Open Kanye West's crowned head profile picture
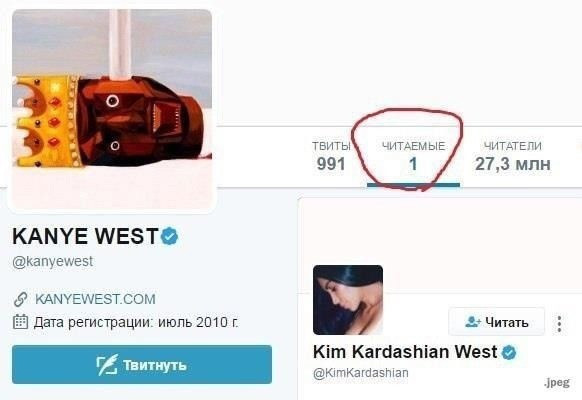582x400 pixels. click(x=112, y=110)
